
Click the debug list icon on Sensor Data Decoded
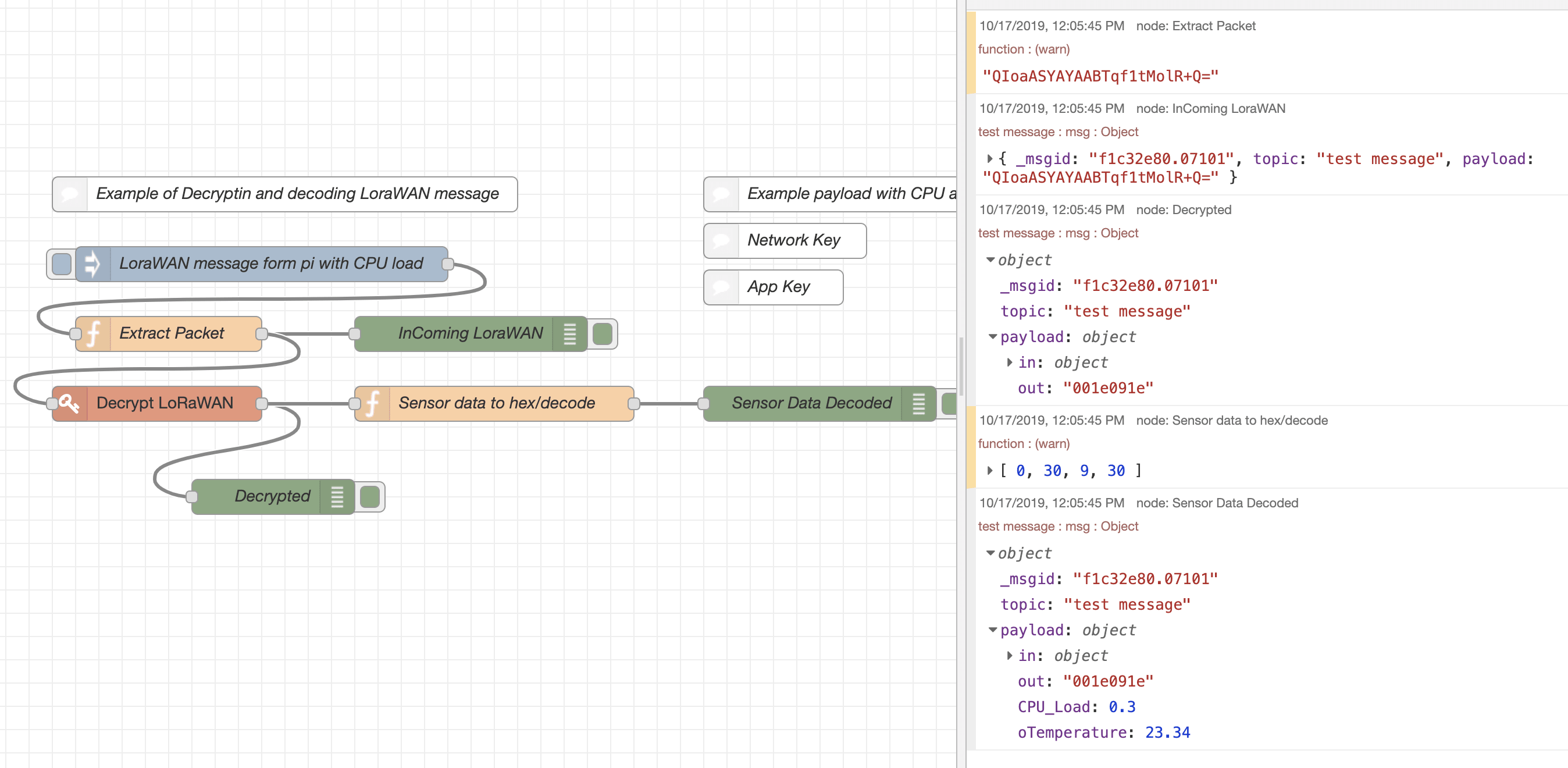[x=919, y=403]
